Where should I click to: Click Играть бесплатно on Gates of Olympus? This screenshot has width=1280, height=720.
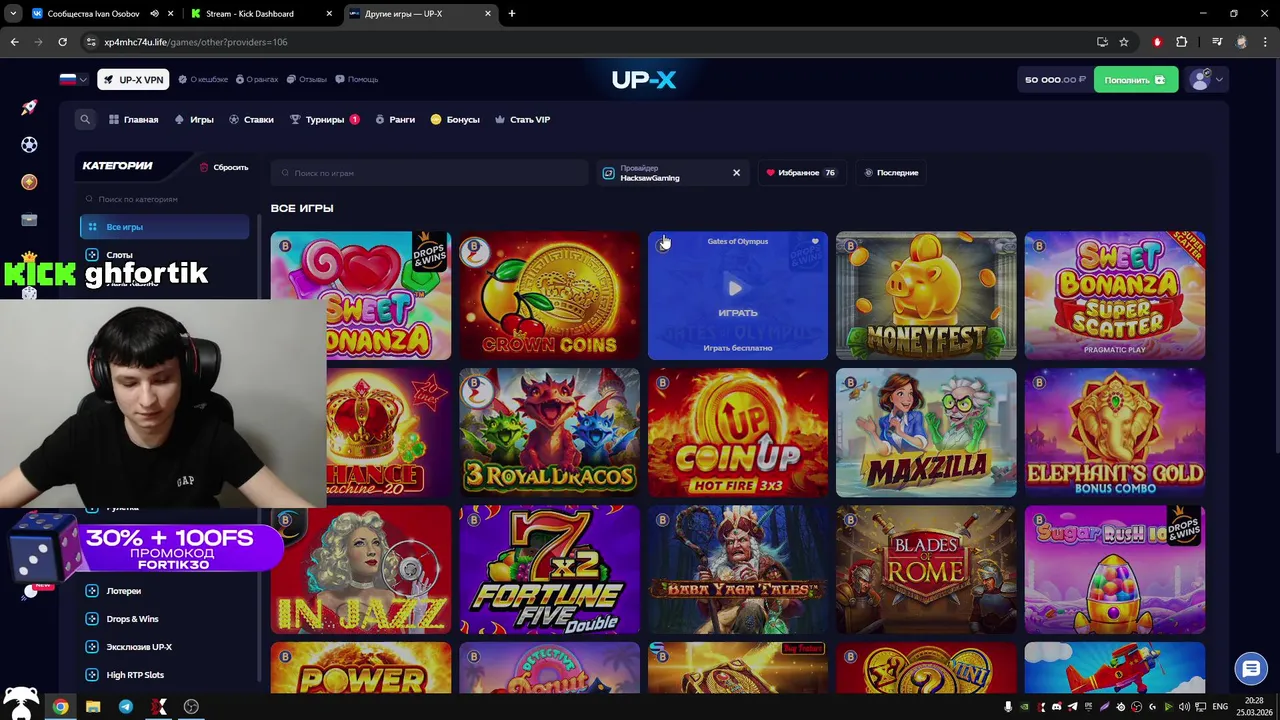click(x=738, y=348)
